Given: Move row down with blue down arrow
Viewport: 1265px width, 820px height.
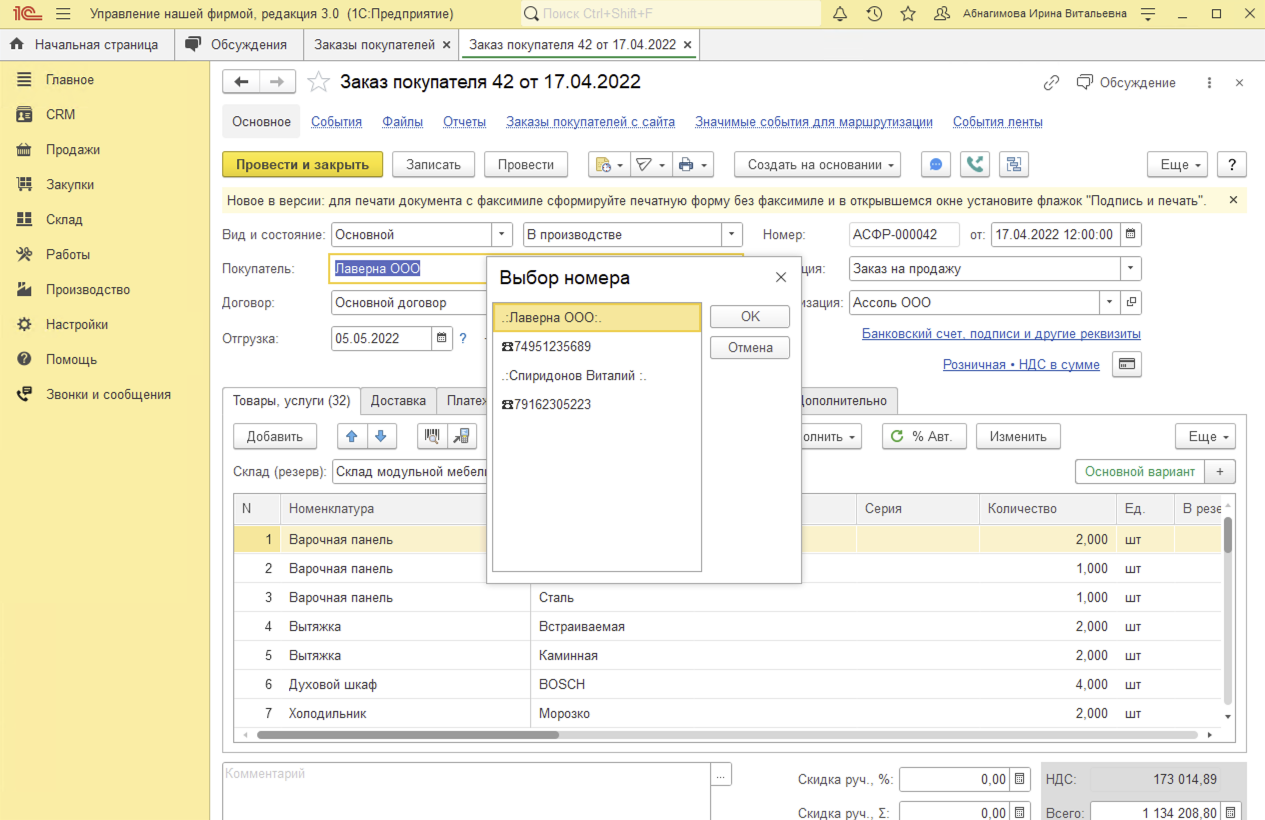Looking at the screenshot, I should [382, 436].
